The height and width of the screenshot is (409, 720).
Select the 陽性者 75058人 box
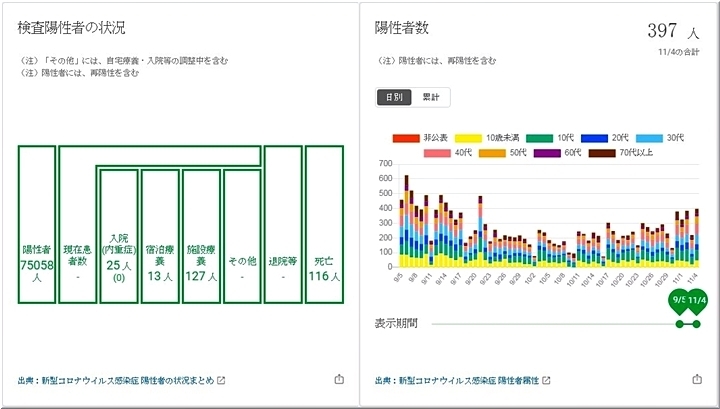(x=37, y=224)
